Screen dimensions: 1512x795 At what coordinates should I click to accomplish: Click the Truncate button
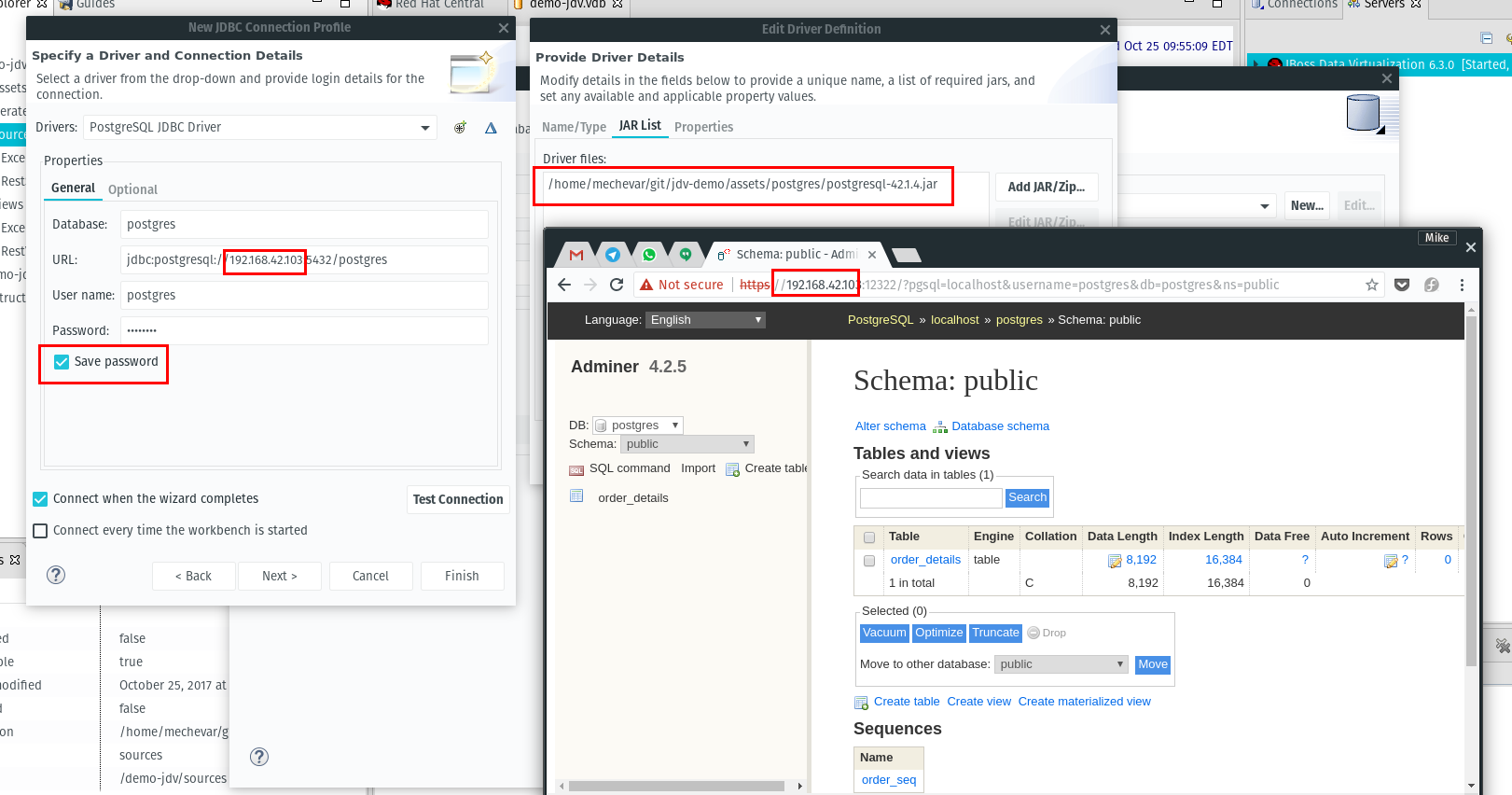[x=996, y=633]
